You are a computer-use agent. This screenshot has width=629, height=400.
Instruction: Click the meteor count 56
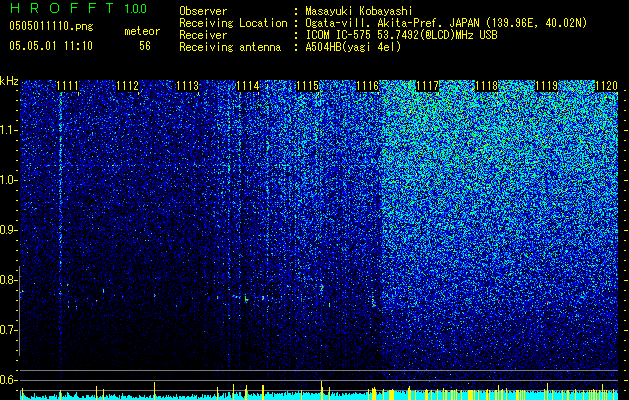[145, 46]
